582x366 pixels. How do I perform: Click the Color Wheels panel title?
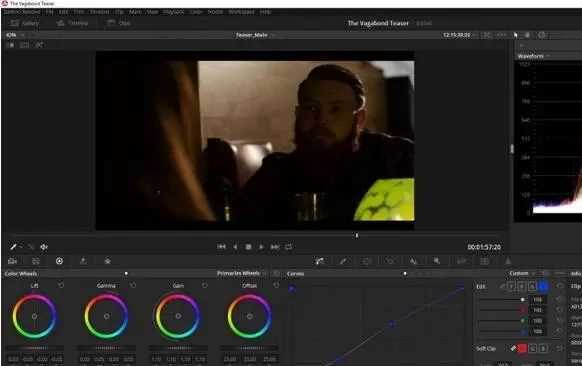point(21,274)
